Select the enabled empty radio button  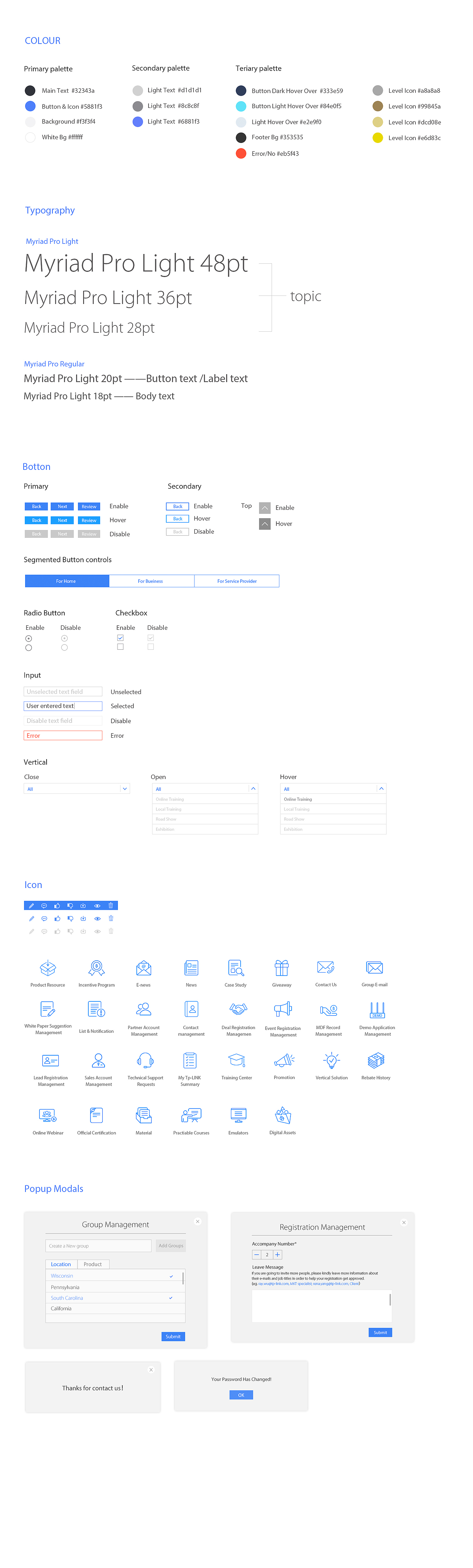point(28,648)
